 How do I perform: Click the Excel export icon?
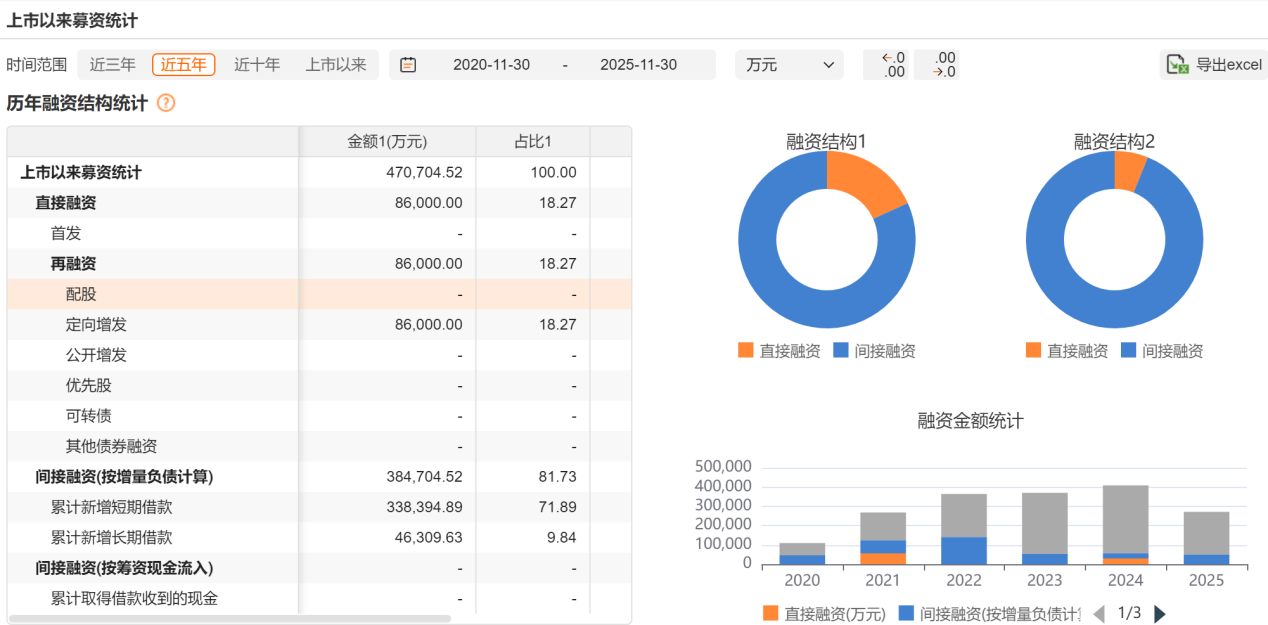1177,65
